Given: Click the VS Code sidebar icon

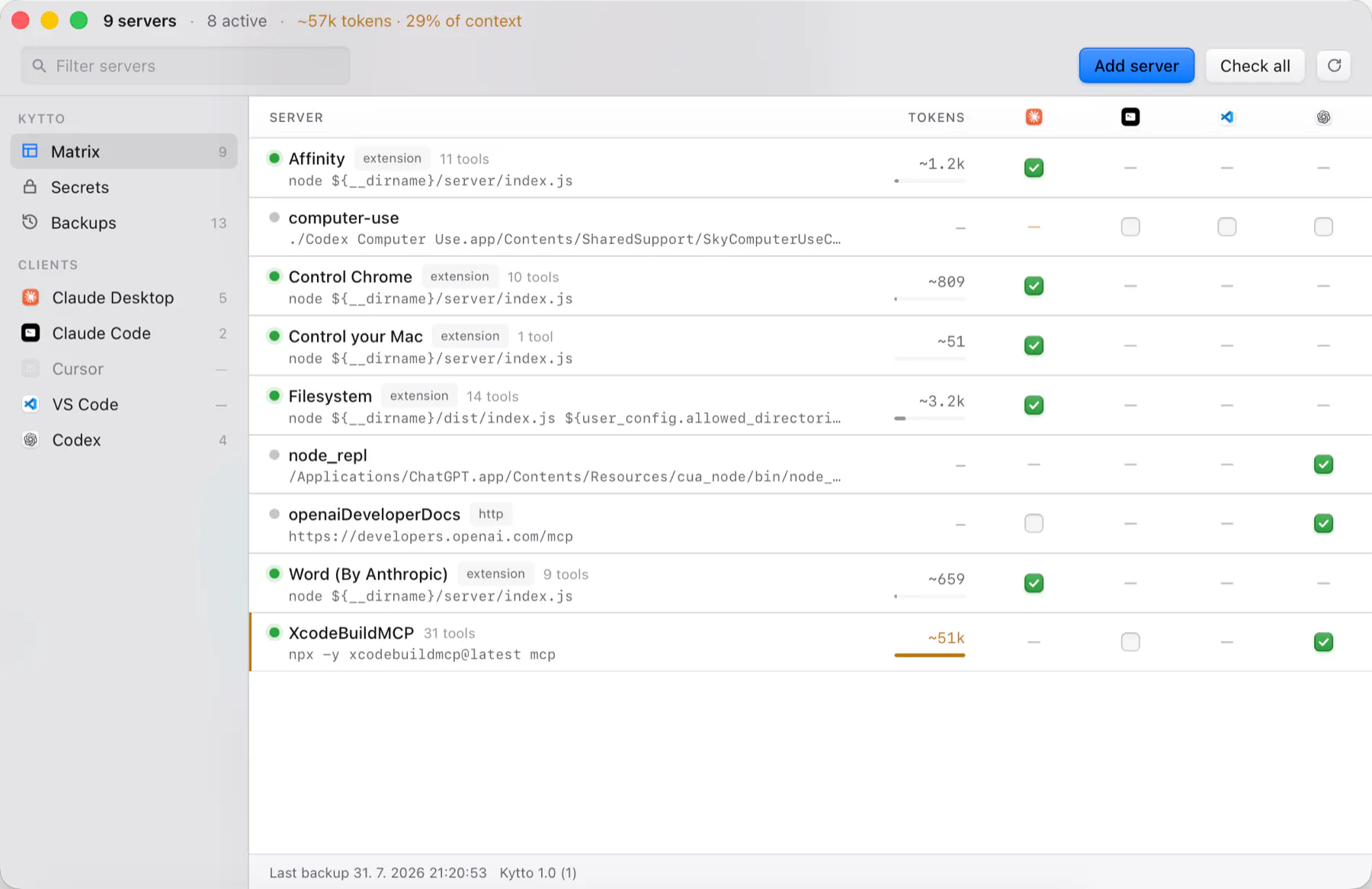Looking at the screenshot, I should (x=30, y=404).
